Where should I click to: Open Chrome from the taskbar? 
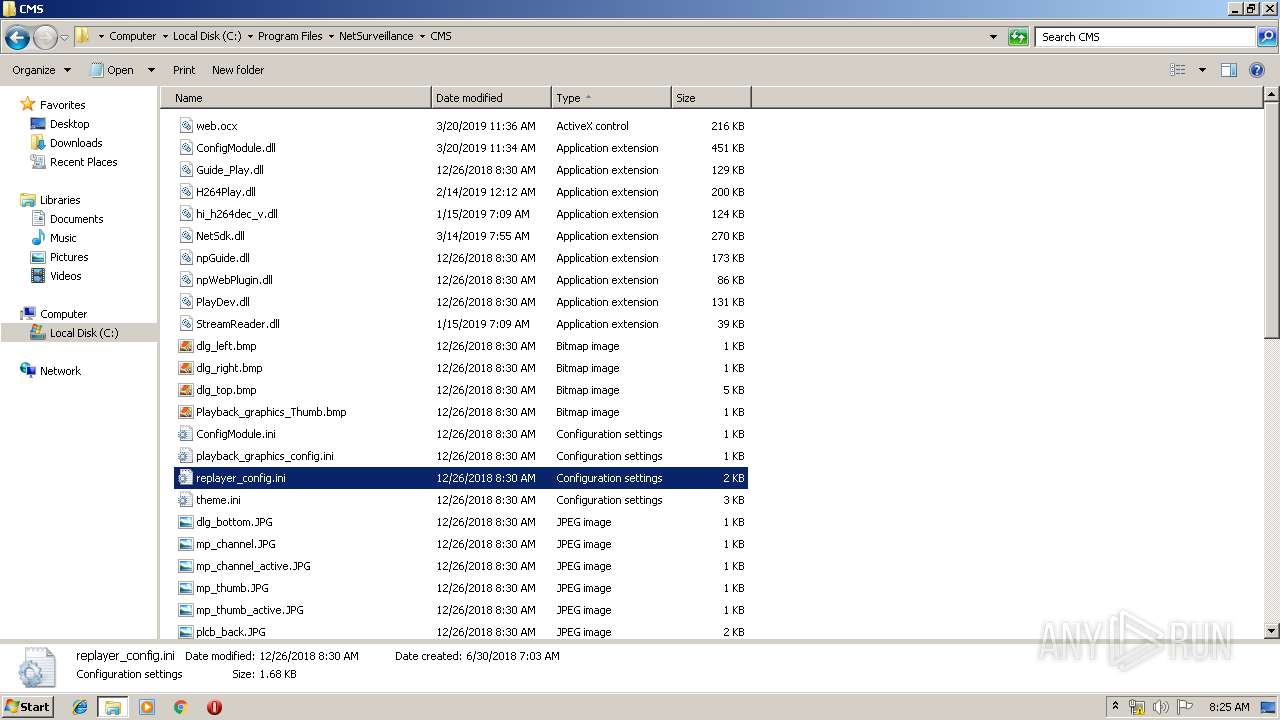pos(180,707)
